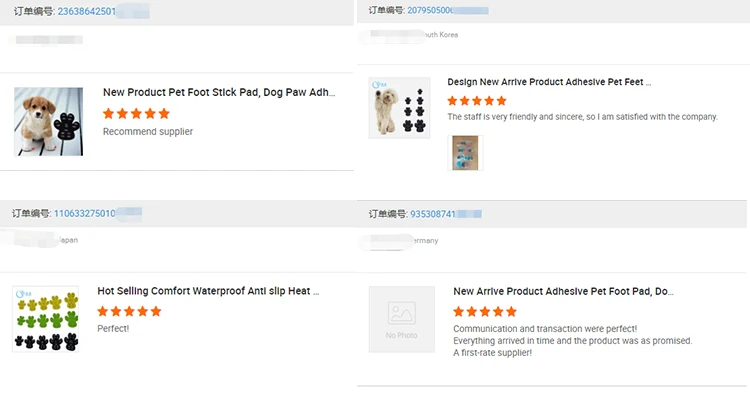Open order number starting with 110633275010

pyautogui.click(x=84, y=213)
